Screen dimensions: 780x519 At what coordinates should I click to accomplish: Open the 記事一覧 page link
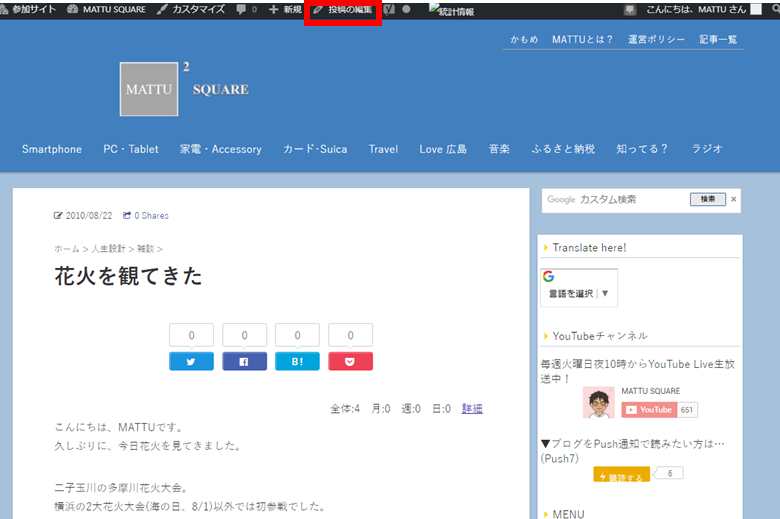pos(718,39)
